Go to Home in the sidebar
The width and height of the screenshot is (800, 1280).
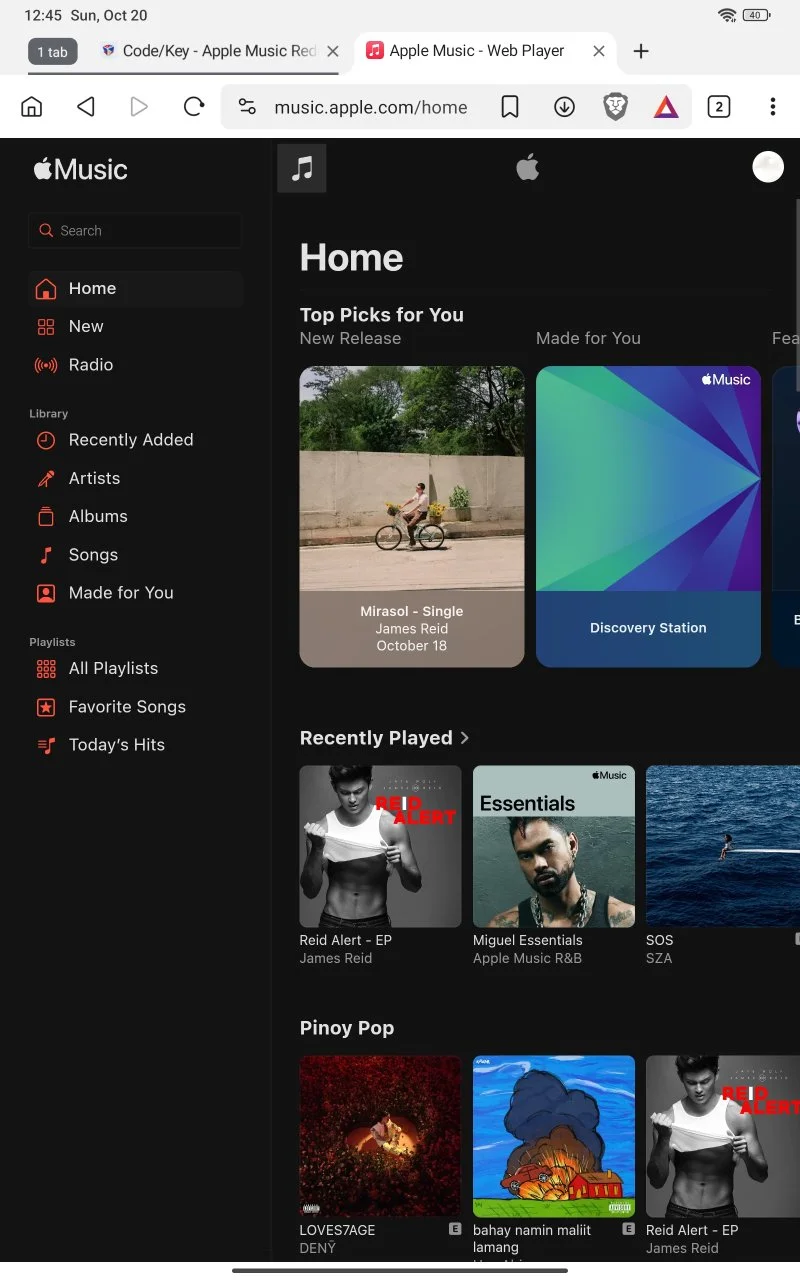pyautogui.click(x=135, y=289)
